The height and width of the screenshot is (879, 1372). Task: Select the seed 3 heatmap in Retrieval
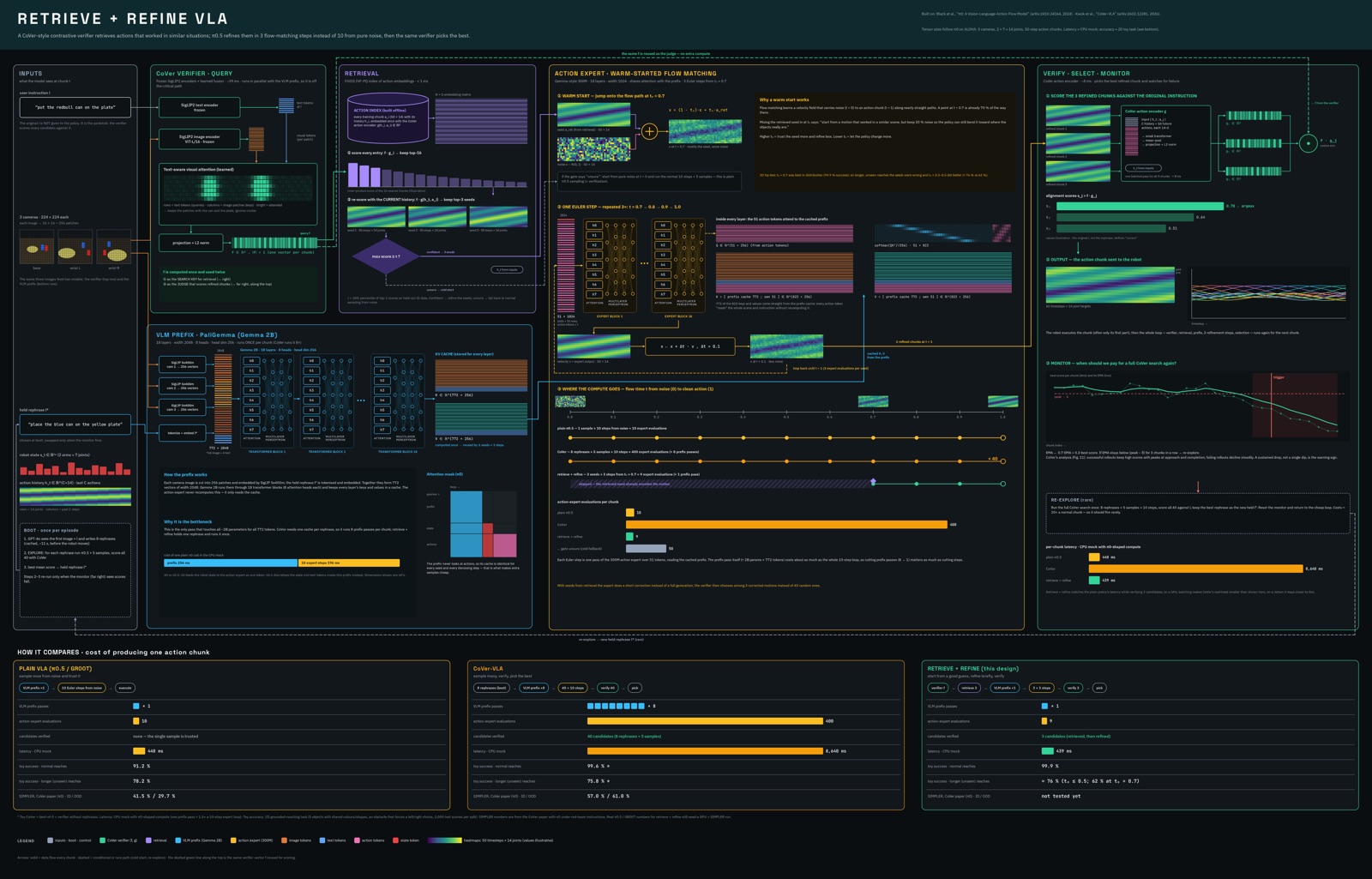[x=498, y=217]
